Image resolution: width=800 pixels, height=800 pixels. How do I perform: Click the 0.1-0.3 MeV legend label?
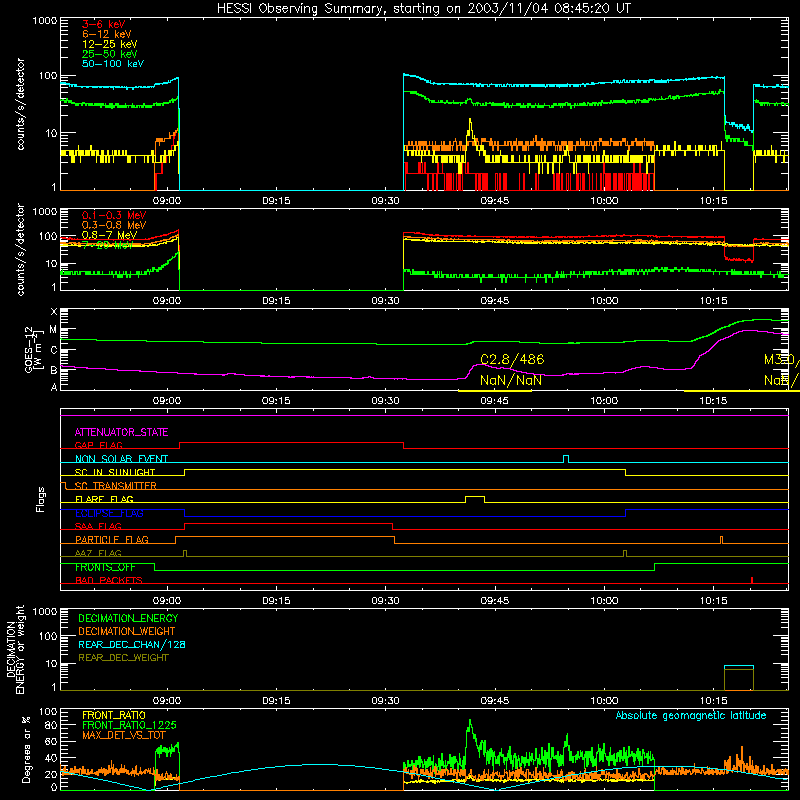(x=114, y=215)
